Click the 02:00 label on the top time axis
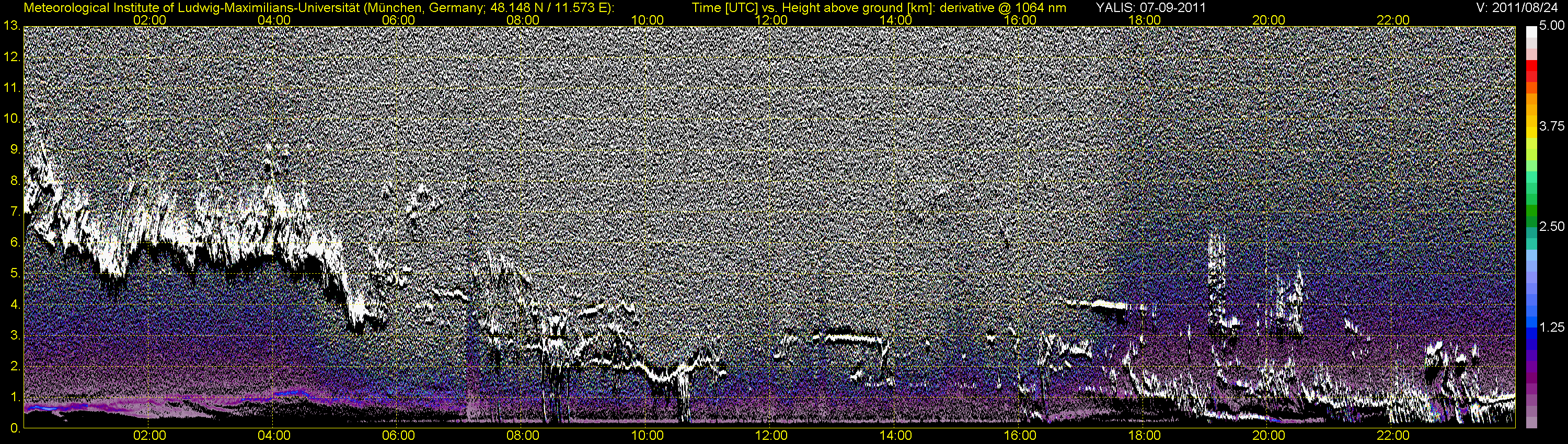The width and height of the screenshot is (1568, 444). 149,20
